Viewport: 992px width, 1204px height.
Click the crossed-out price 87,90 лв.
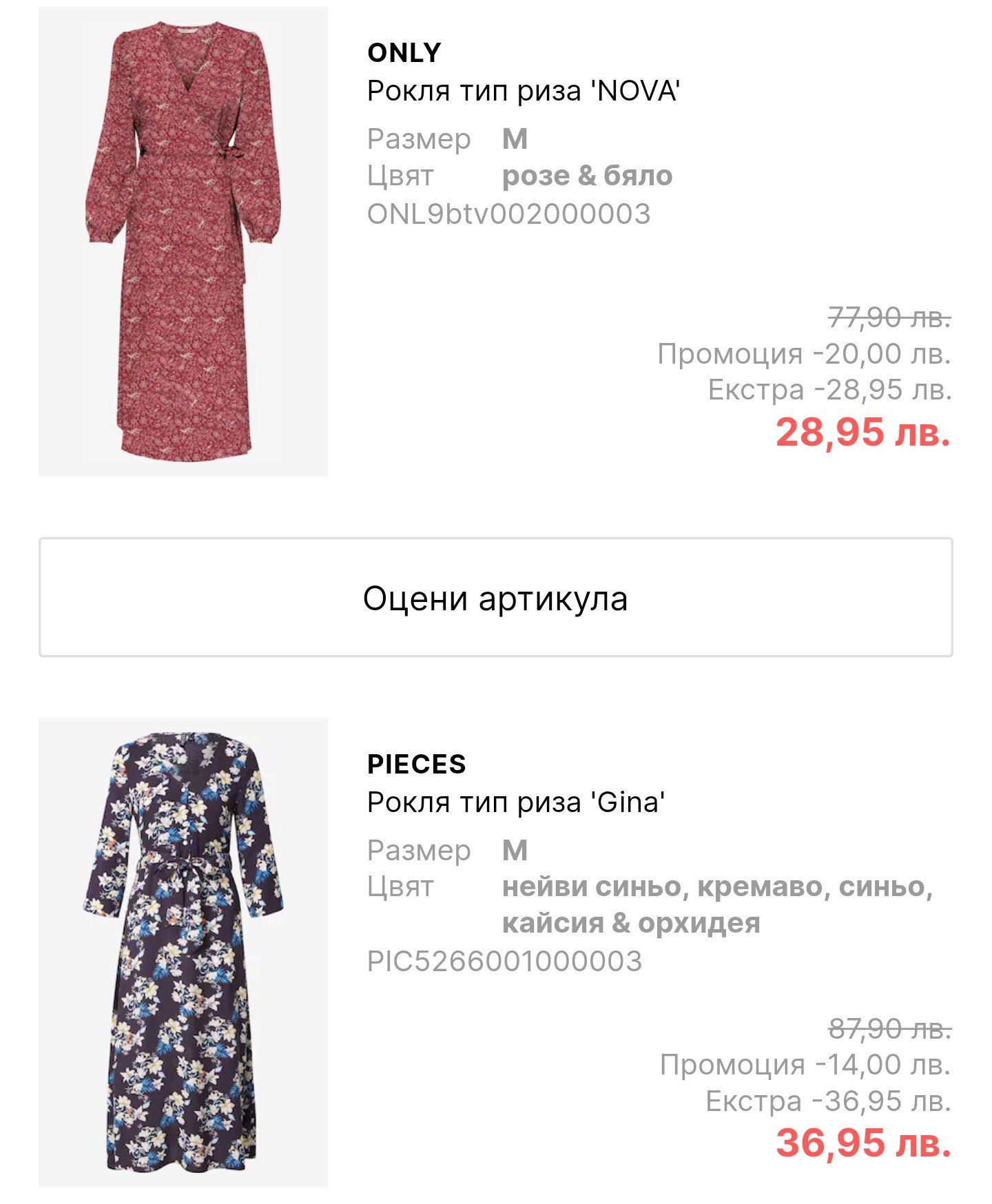pyautogui.click(x=889, y=1028)
